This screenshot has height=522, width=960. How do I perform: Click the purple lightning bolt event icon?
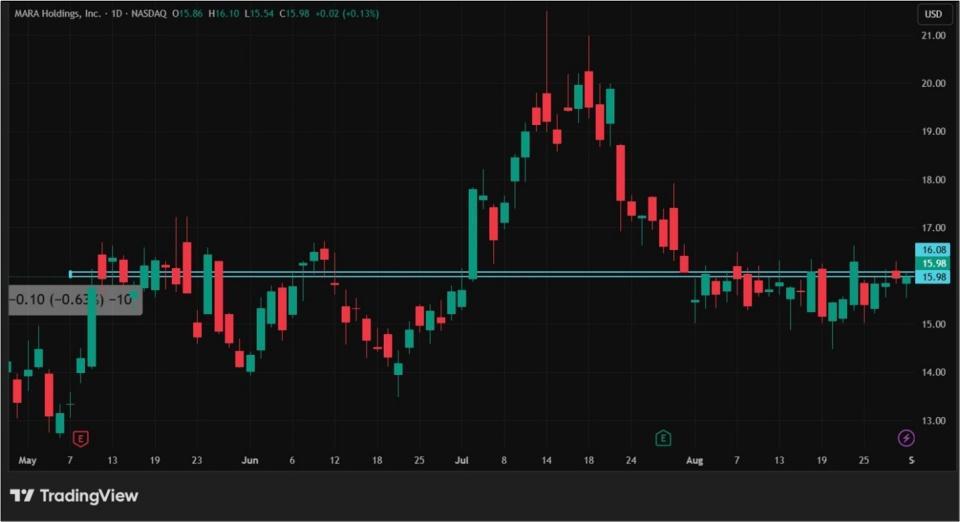point(906,438)
